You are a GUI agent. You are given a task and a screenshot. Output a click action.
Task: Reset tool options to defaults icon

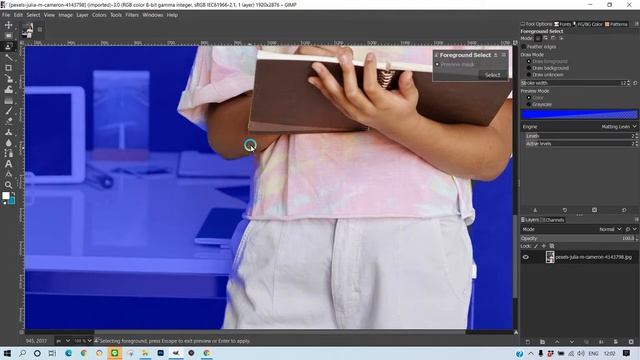coord(624,210)
